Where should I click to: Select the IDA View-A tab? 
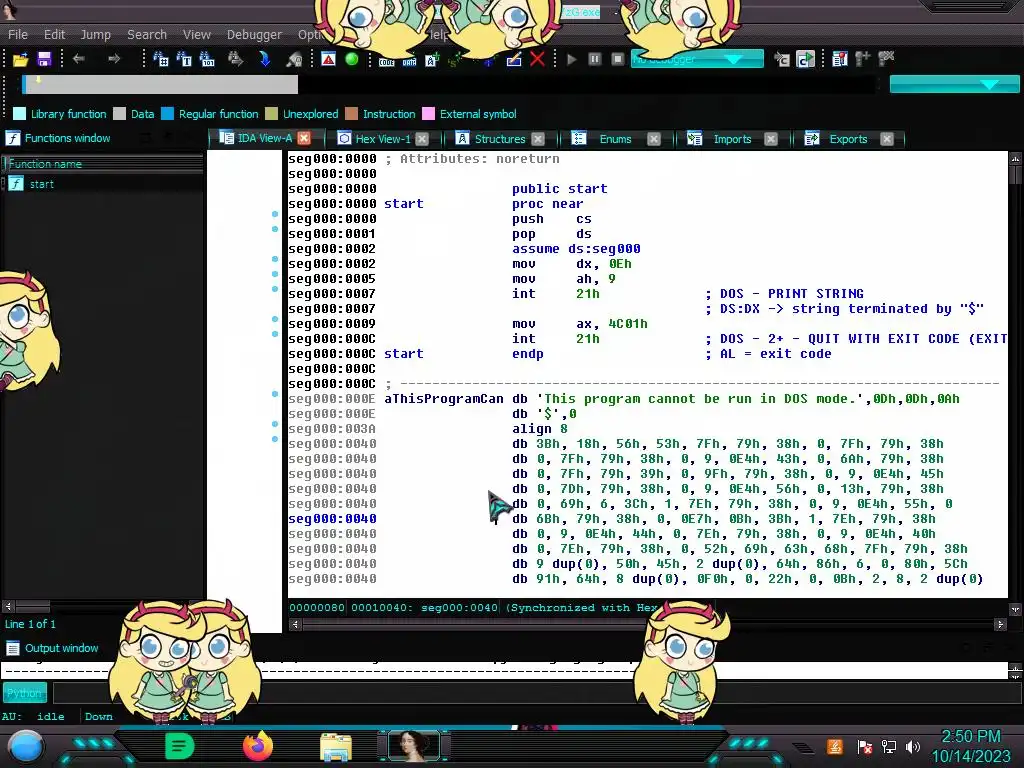(264, 138)
